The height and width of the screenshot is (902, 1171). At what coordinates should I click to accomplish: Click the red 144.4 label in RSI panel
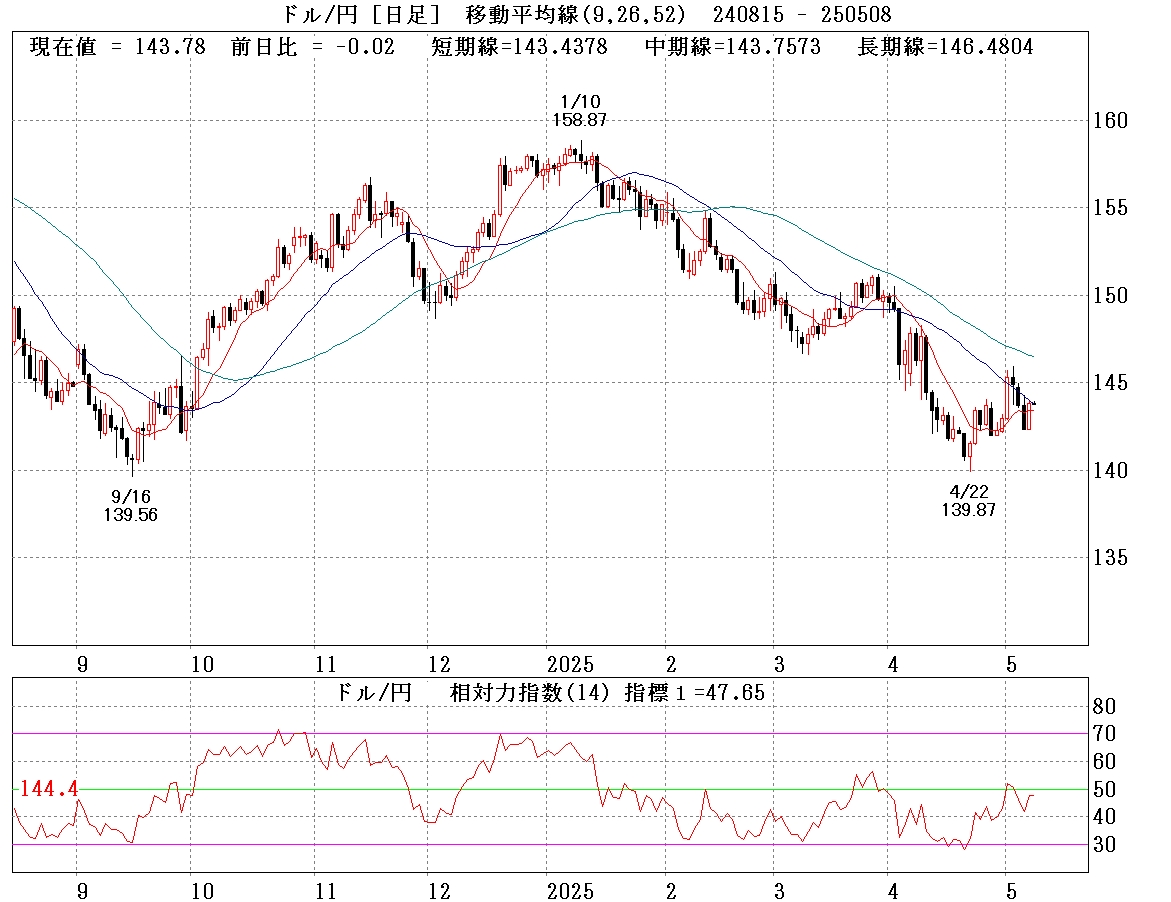pos(48,789)
